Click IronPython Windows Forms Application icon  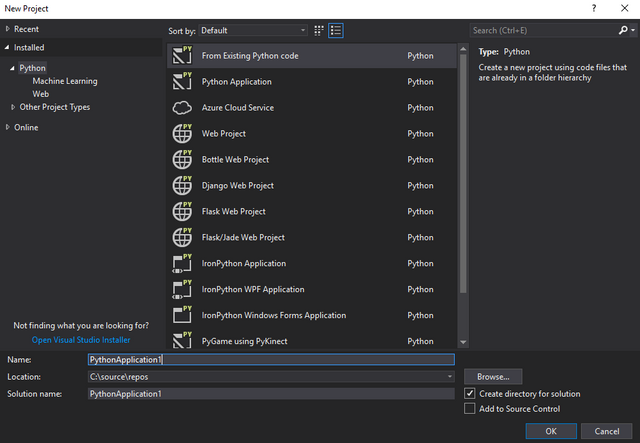[182, 315]
